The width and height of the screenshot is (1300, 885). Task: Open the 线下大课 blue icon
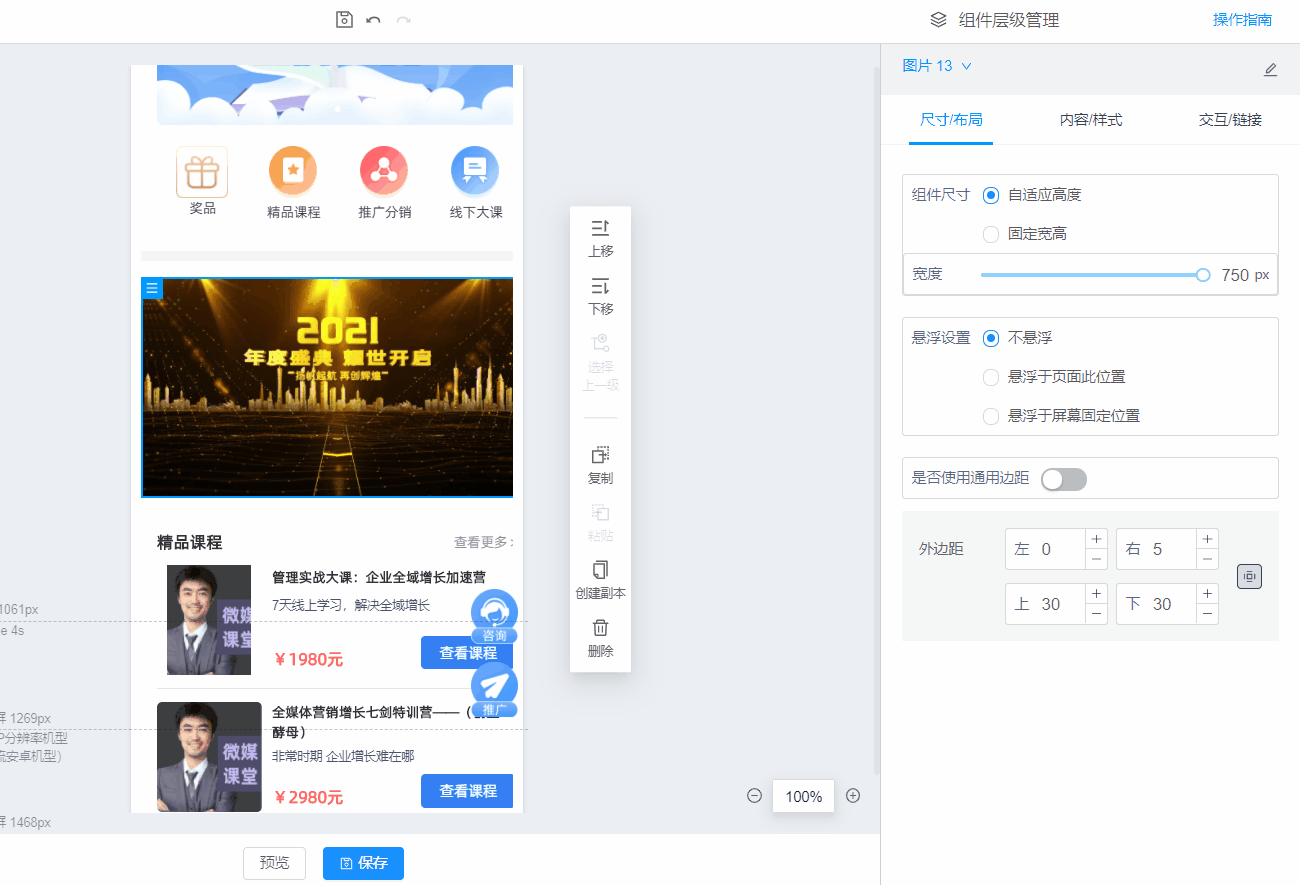point(475,171)
